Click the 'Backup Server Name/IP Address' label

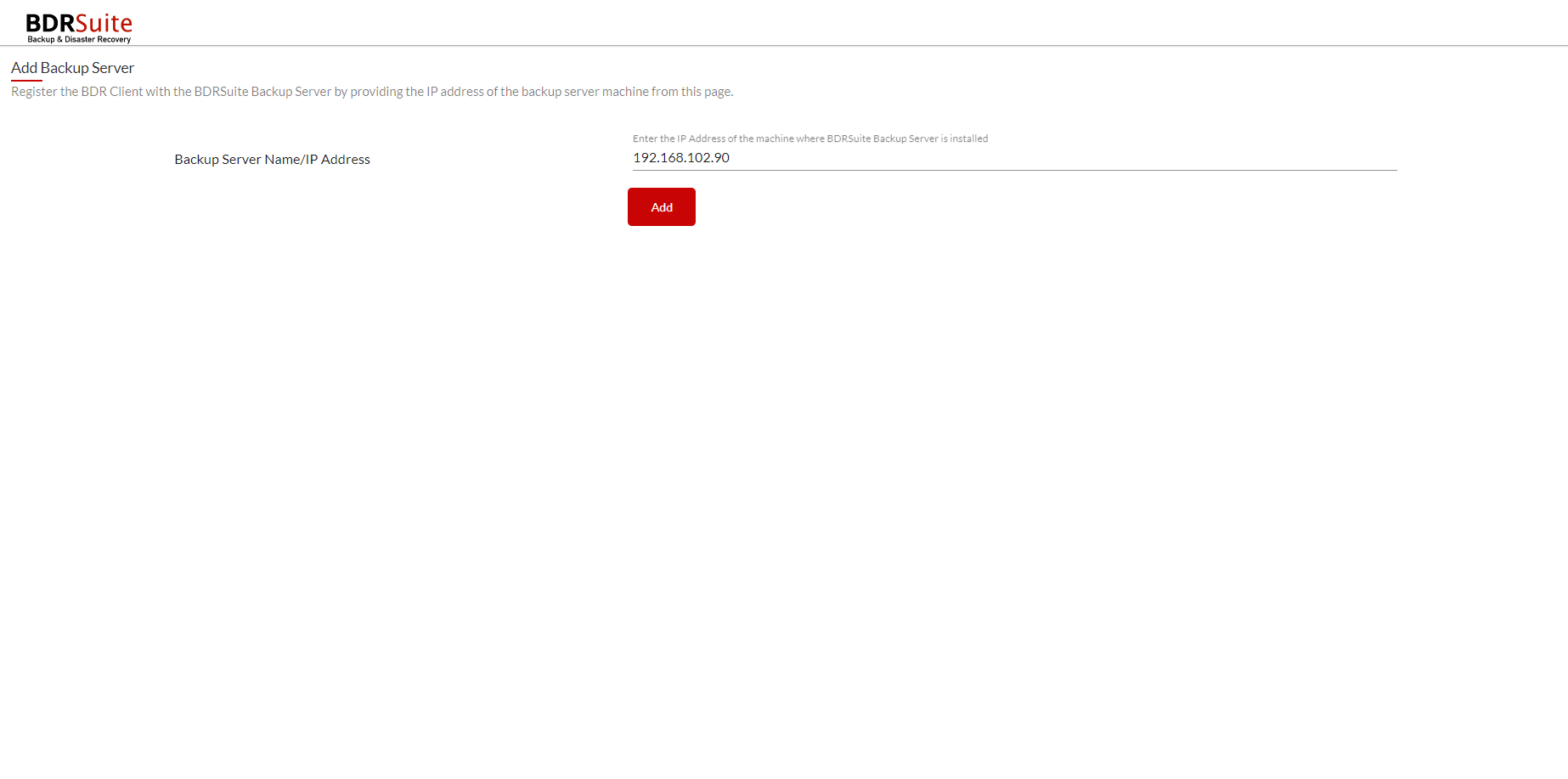272,160
